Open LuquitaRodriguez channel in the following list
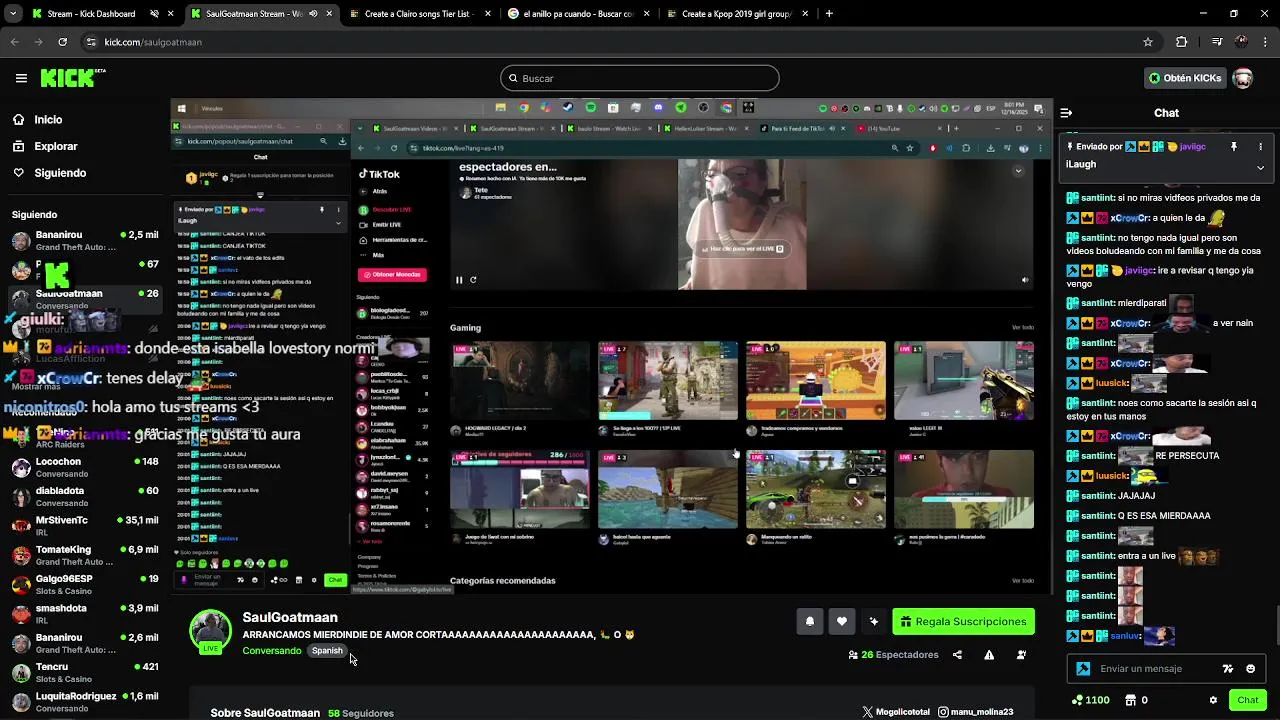 click(x=84, y=702)
